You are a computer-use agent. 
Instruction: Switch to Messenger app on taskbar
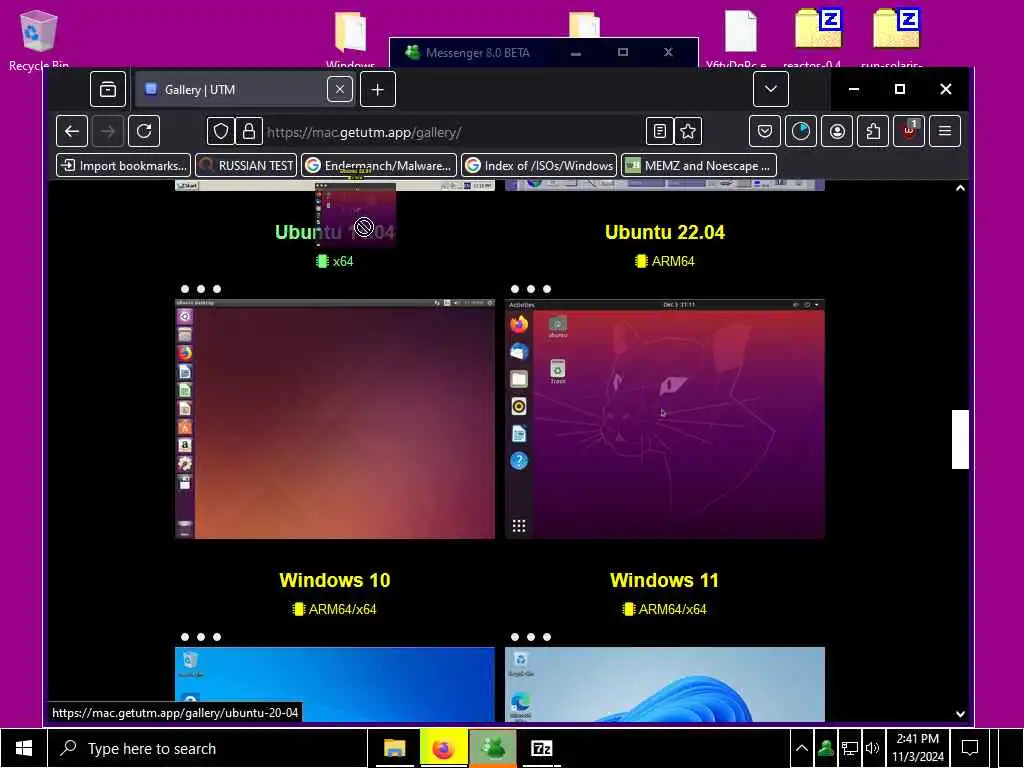[493, 748]
